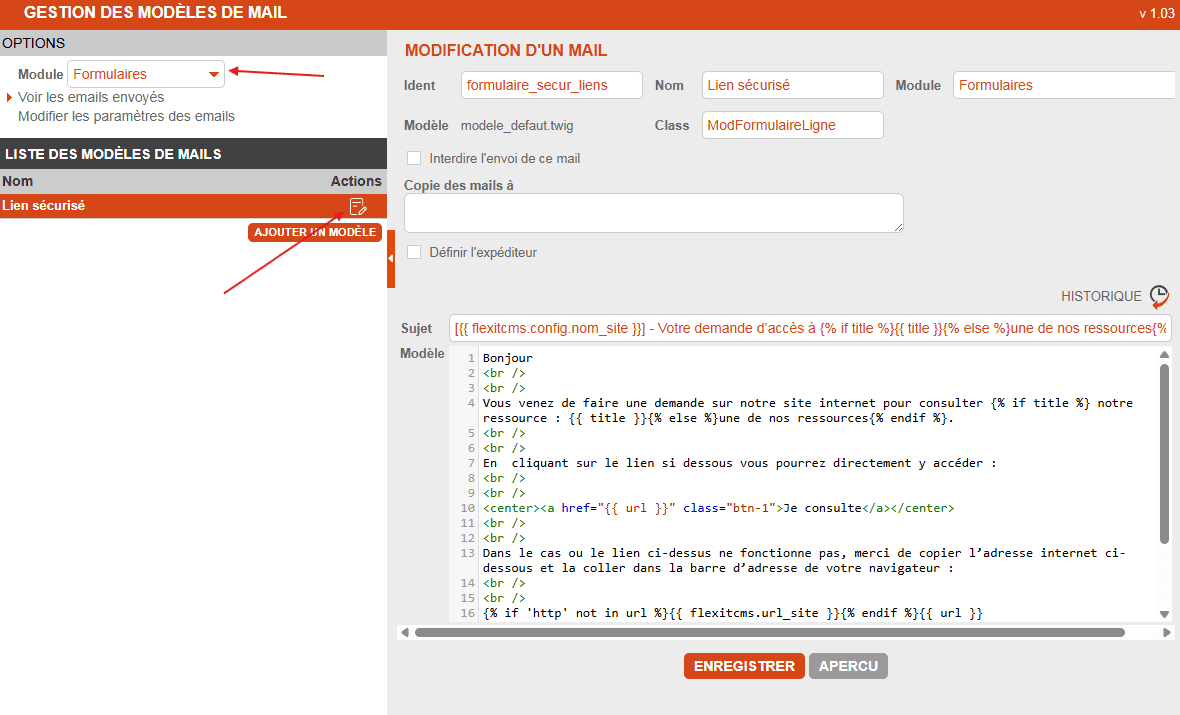Enable Interdire l'envoi de ce mail checkbox

point(414,158)
